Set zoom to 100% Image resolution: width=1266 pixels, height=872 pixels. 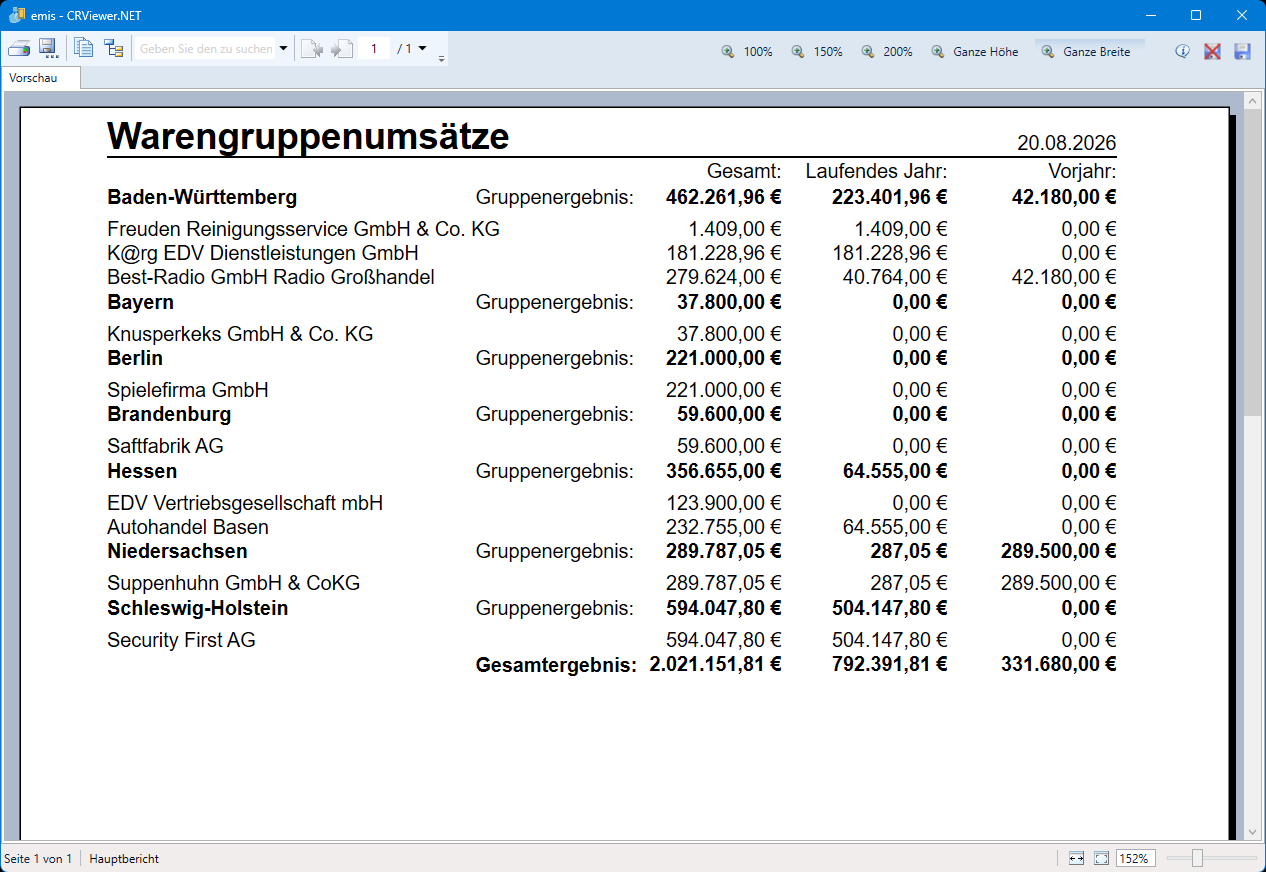point(747,51)
